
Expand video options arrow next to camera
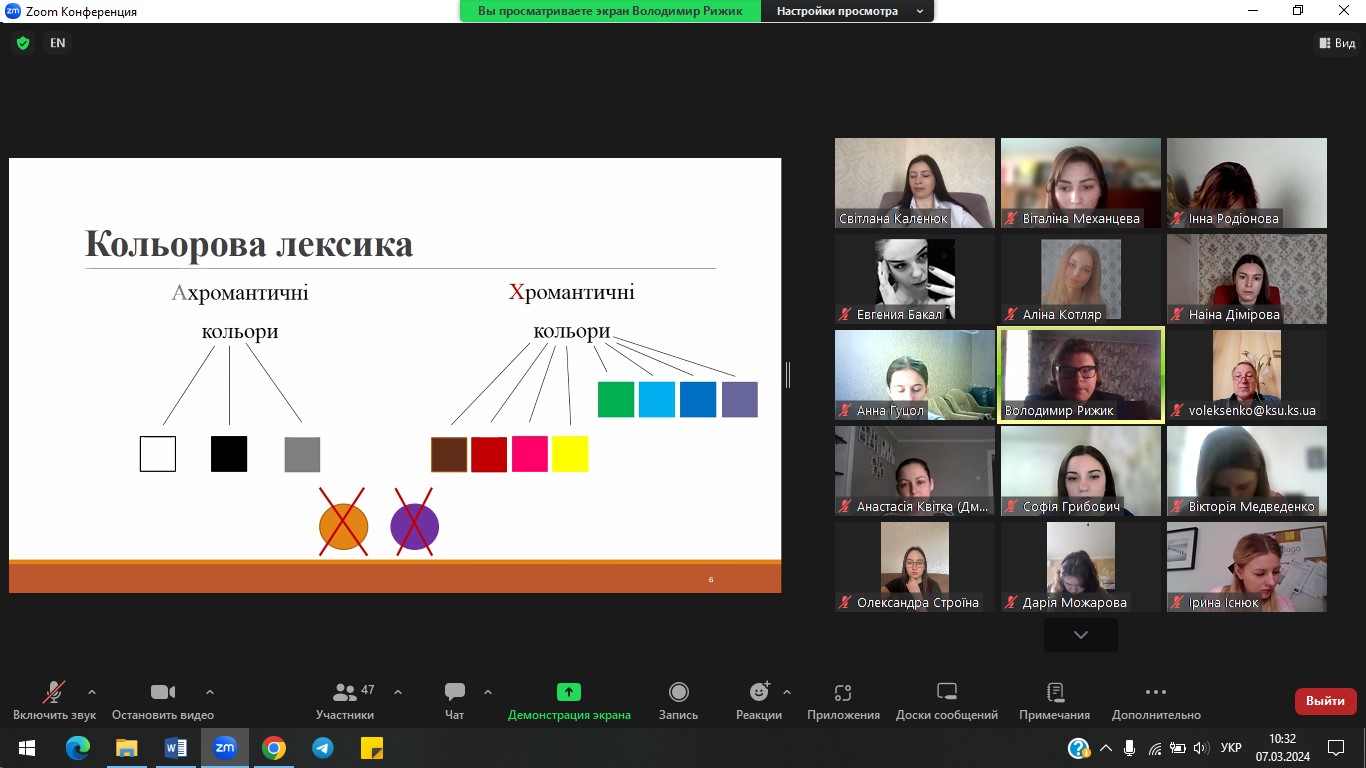pos(210,692)
